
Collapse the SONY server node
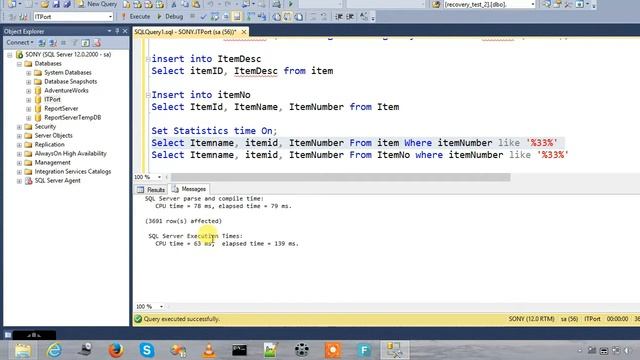10,55
